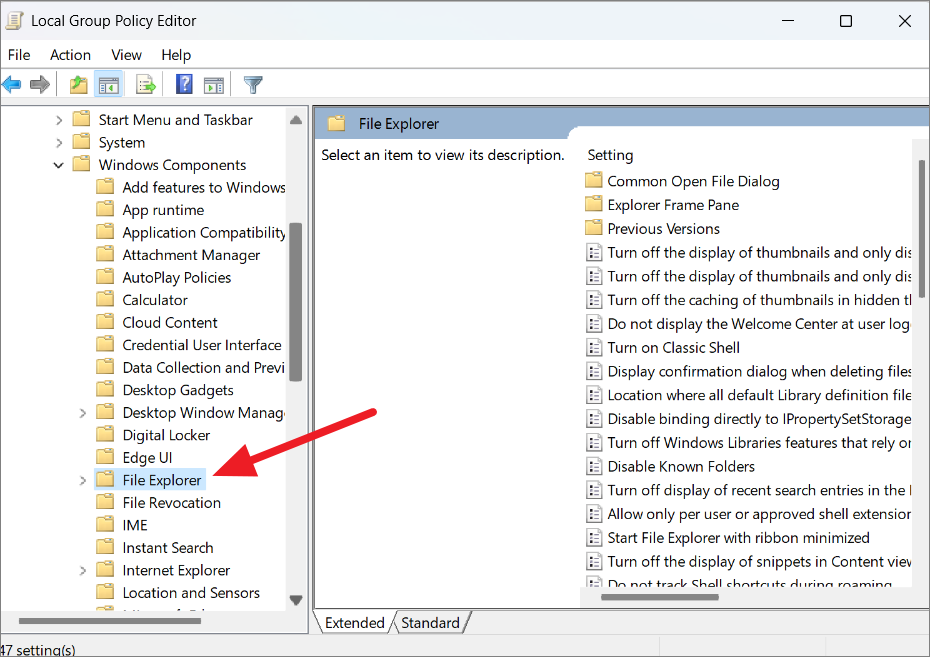The image size is (930, 657).
Task: Select Desktop Gadgets in the tree
Action: tap(178, 390)
